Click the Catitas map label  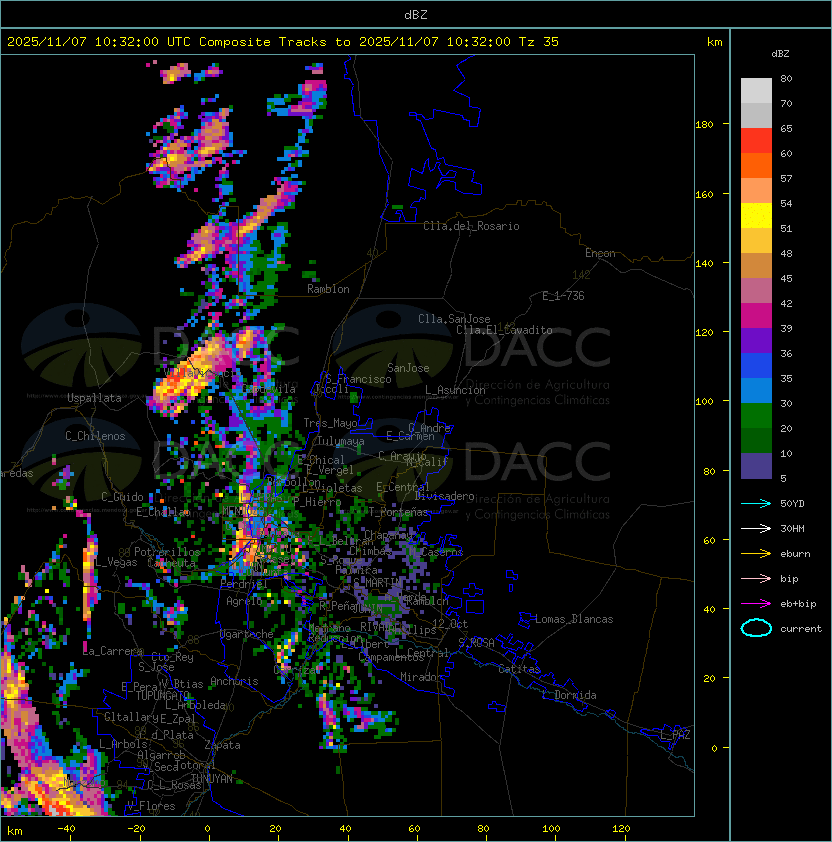519,669
